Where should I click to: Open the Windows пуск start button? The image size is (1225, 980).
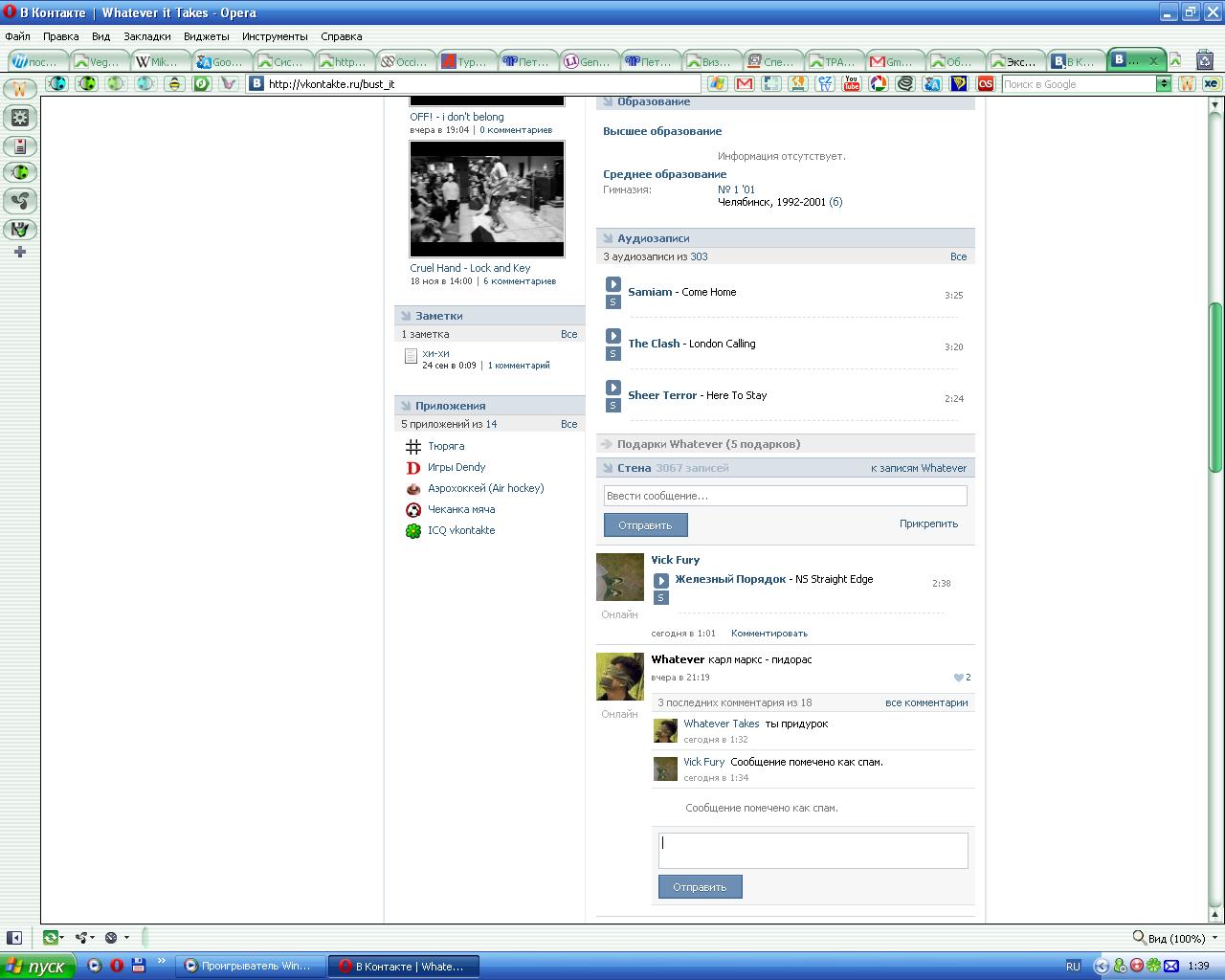[37, 966]
